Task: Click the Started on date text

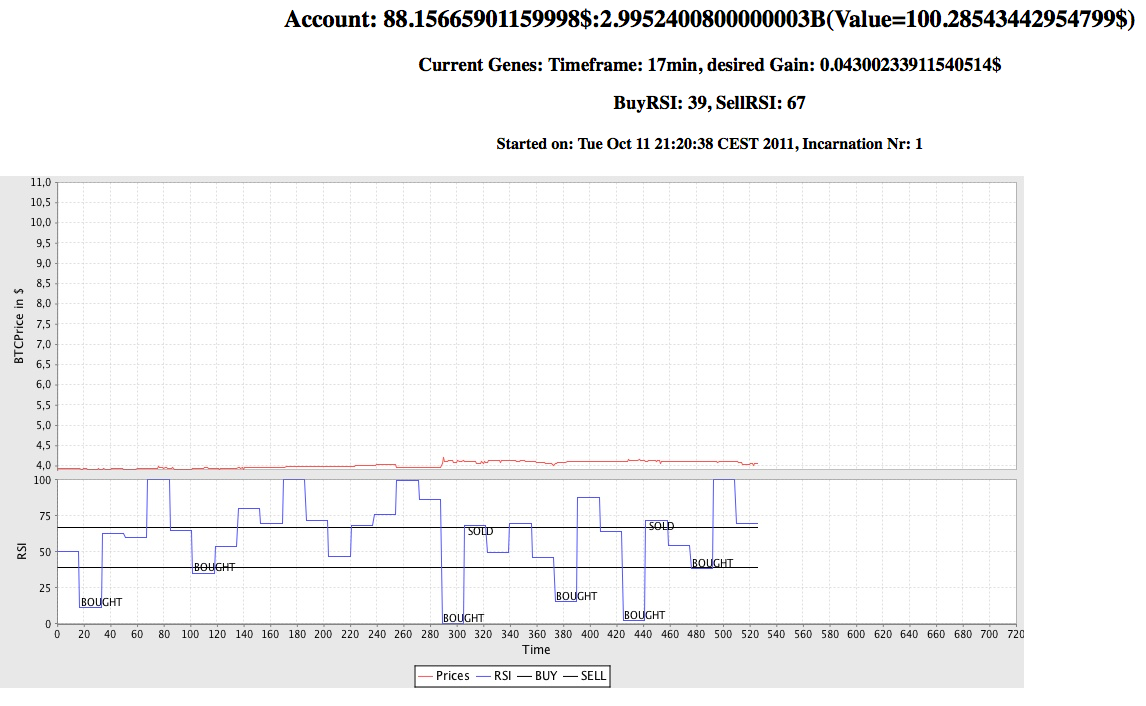Action: [710, 144]
